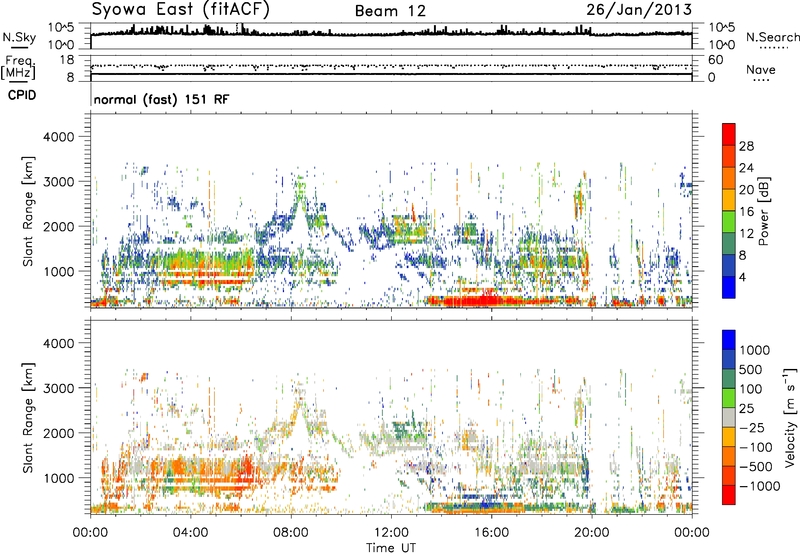Click the 'Nave' legend label
800x554 pixels.
pos(761,70)
